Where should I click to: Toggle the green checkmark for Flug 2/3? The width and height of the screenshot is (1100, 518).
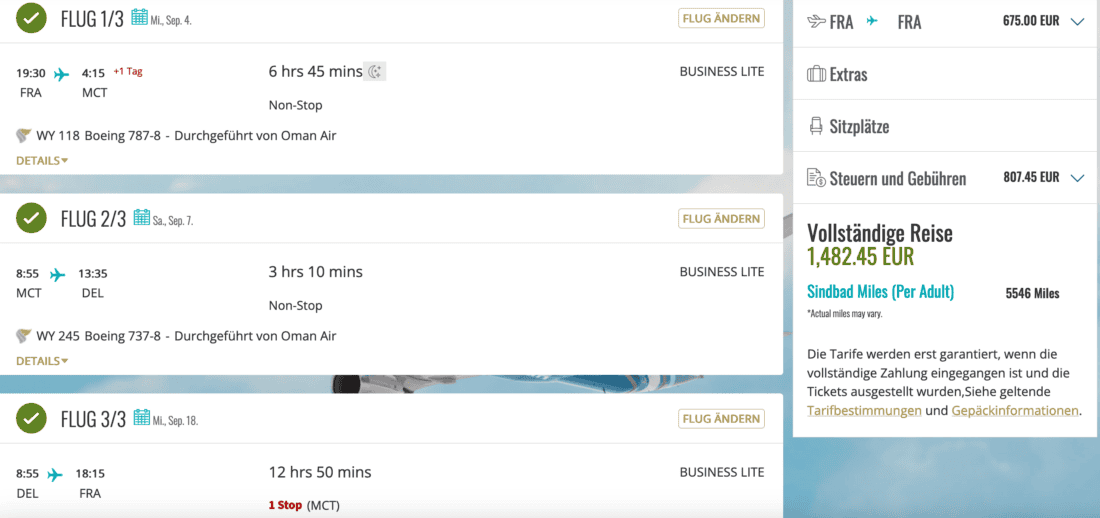[33, 217]
